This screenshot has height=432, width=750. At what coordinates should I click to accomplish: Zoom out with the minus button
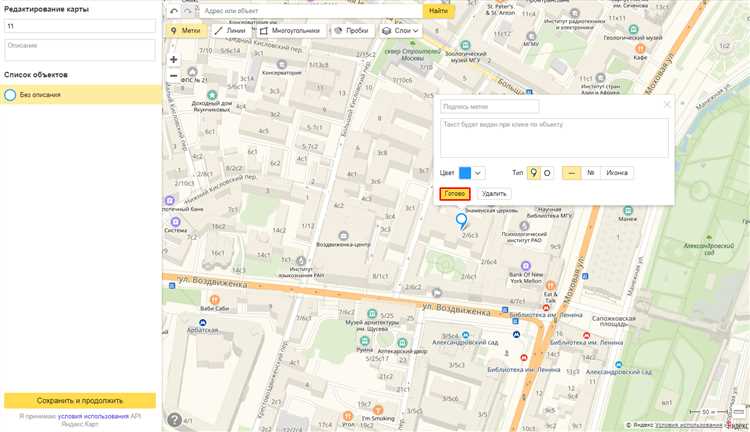pyautogui.click(x=174, y=76)
